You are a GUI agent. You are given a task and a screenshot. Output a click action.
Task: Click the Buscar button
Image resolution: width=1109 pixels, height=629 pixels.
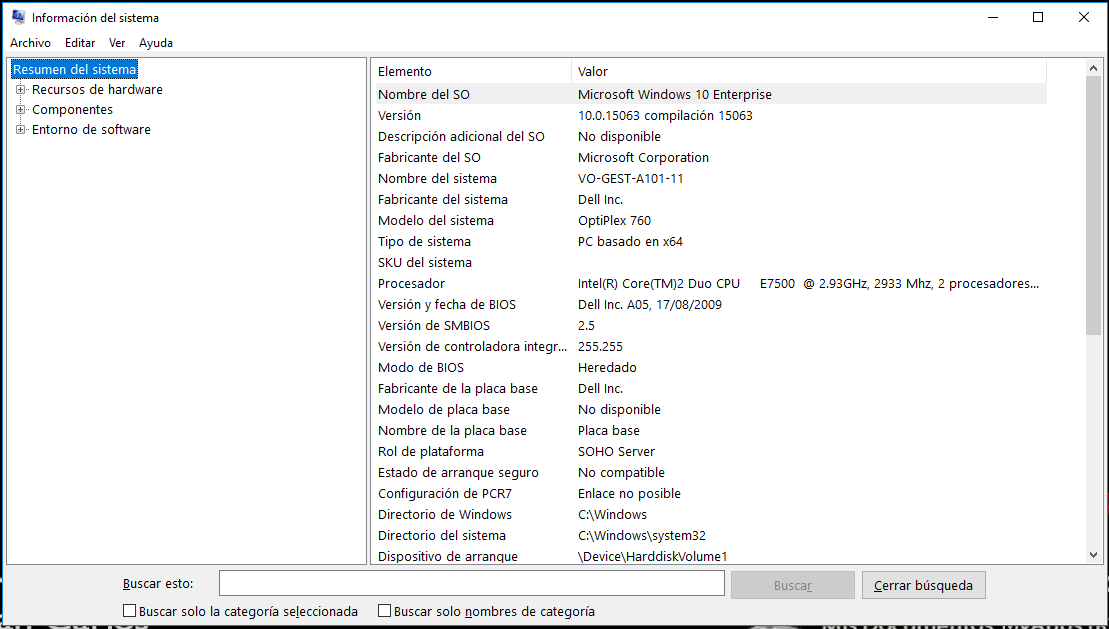pos(792,585)
